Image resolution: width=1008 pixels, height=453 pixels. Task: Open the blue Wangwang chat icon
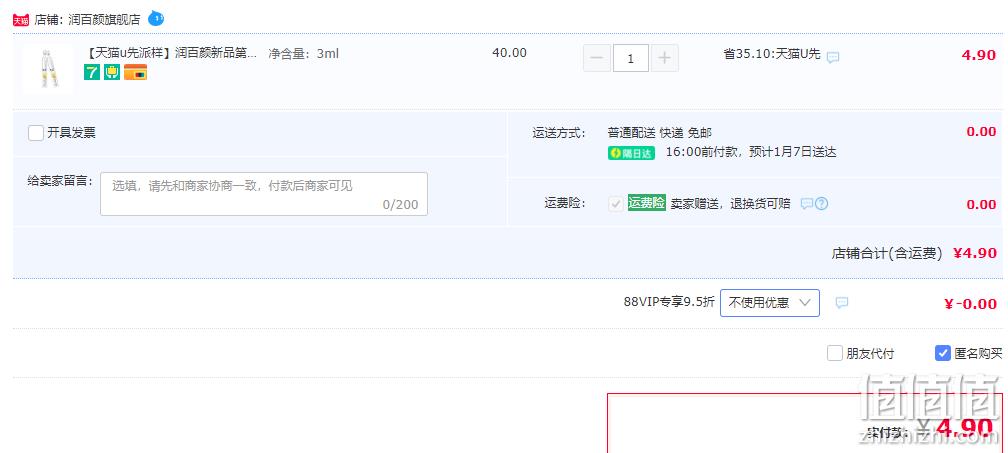156,19
